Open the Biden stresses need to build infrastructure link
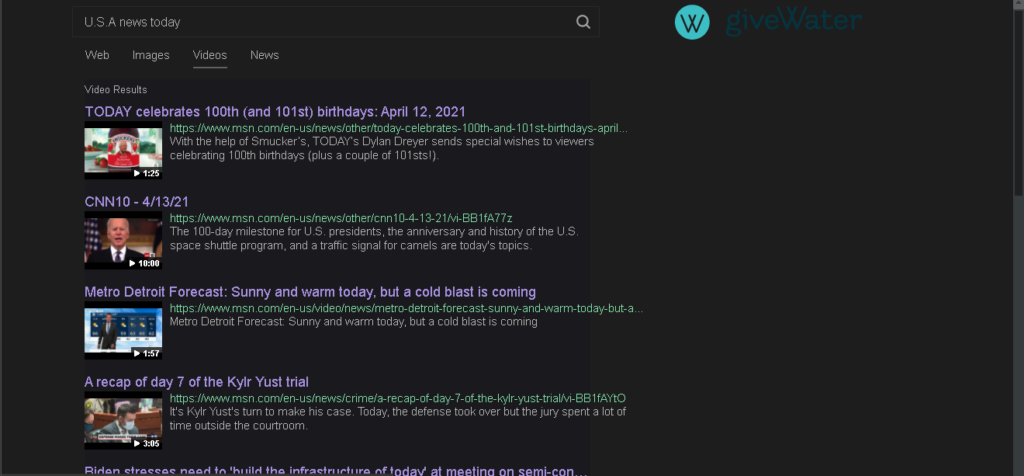1024x476 pixels. [336, 471]
